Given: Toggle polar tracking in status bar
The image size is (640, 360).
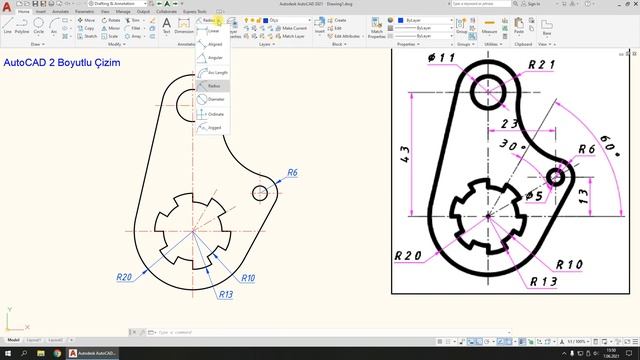Looking at the screenshot, I should (x=487, y=341).
